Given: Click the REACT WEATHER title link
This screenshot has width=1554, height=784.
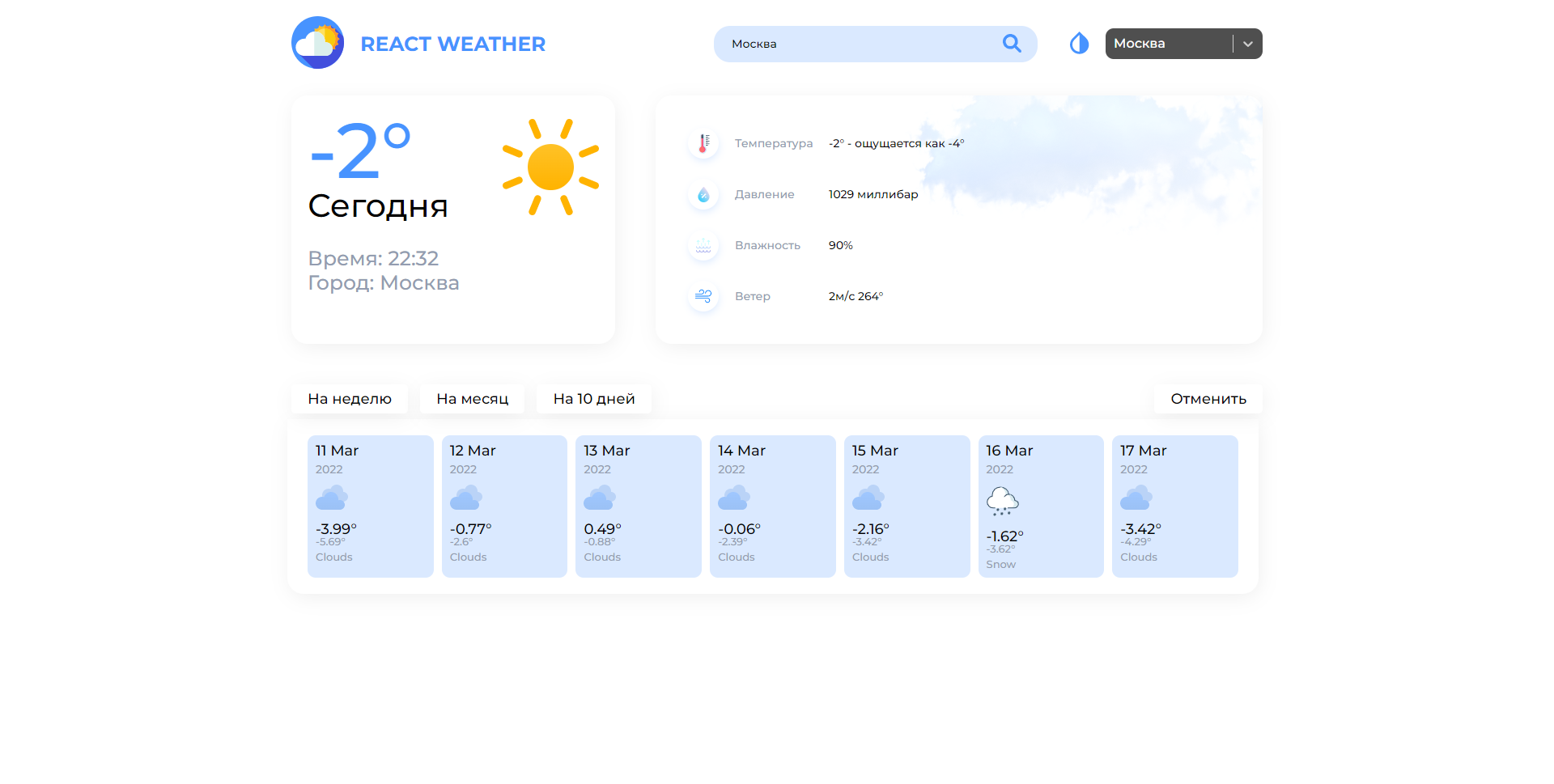Looking at the screenshot, I should (x=452, y=44).
